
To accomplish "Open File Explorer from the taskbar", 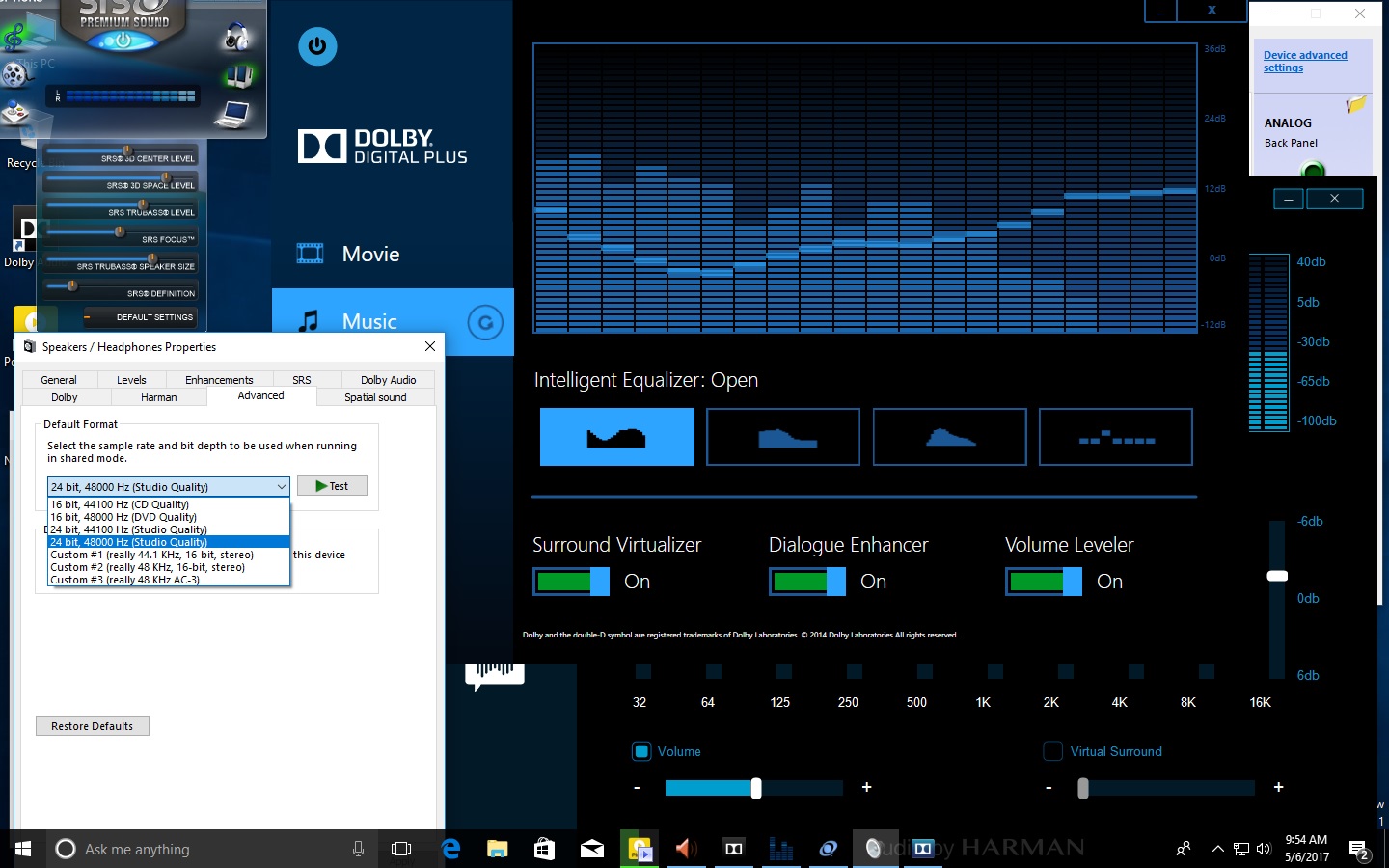I will [498, 849].
